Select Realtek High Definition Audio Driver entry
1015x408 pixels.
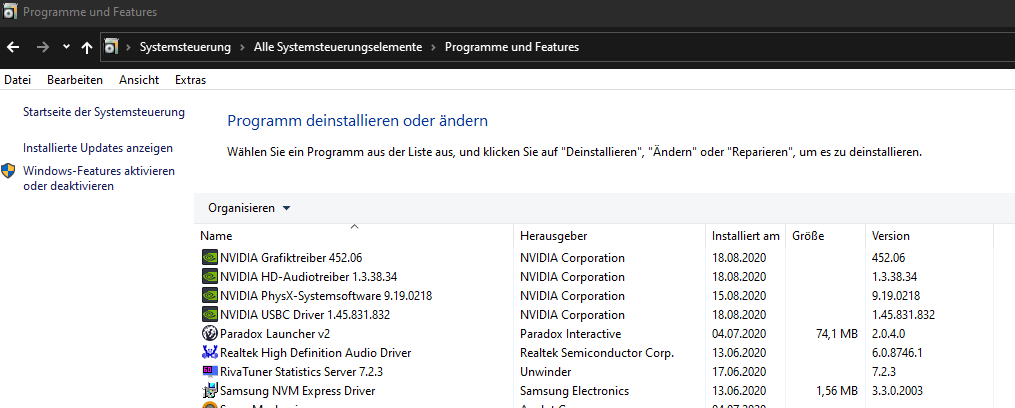pos(316,353)
